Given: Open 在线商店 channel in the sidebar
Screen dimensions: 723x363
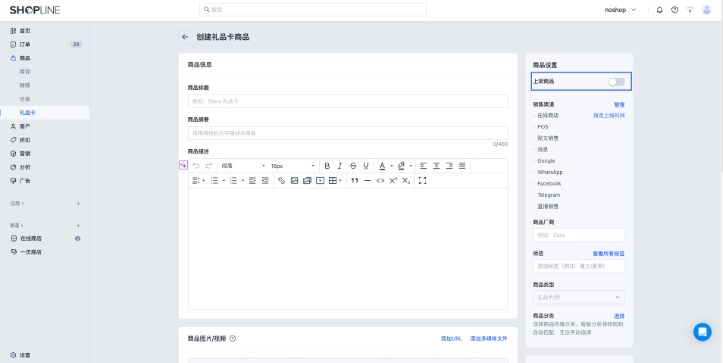Looking at the screenshot, I should pyautogui.click(x=31, y=238).
